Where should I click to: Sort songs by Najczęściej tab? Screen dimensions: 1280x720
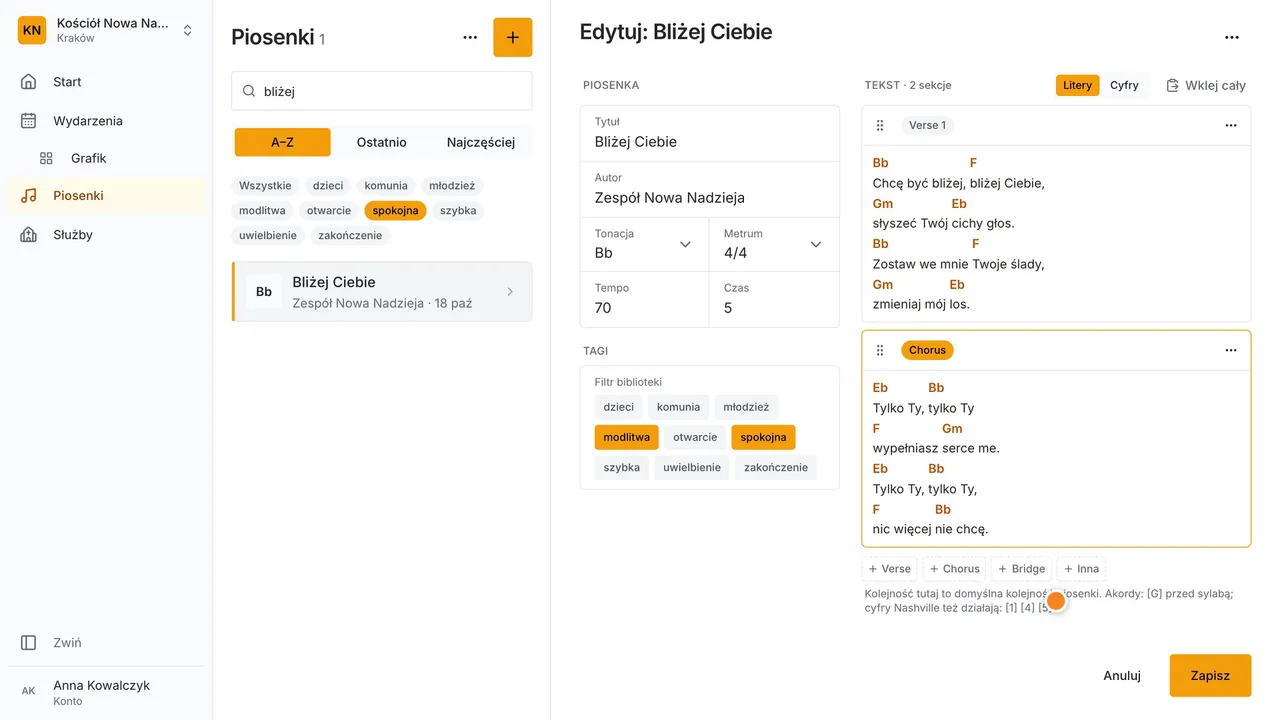481,142
